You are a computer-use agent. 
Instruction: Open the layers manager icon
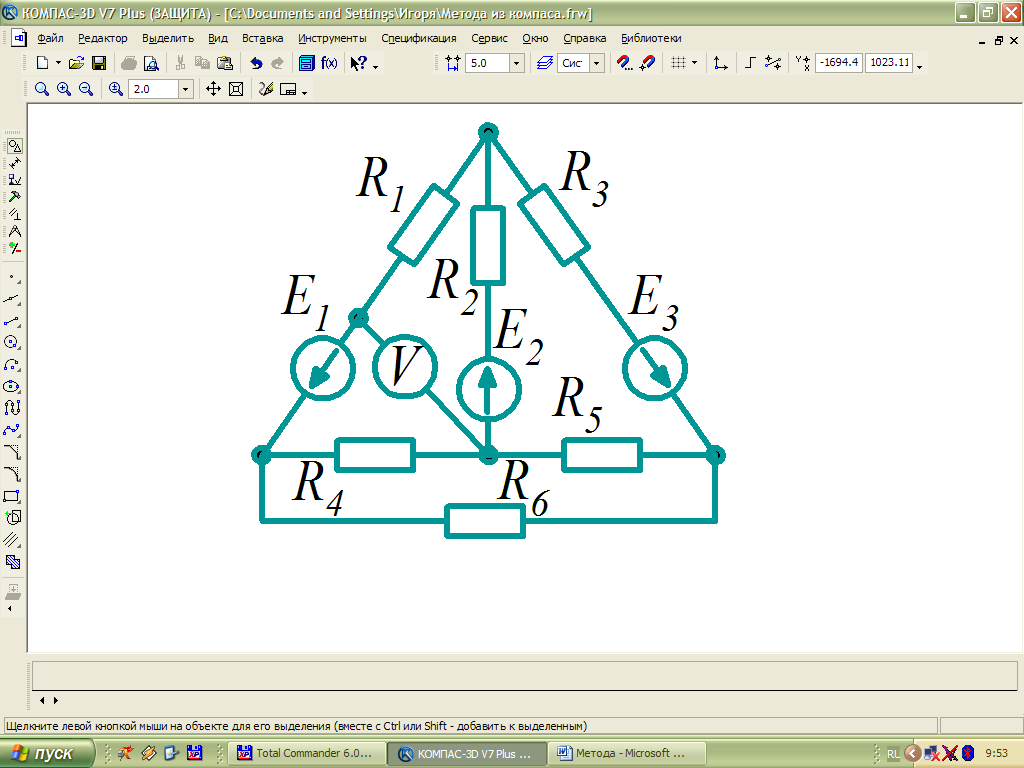(x=545, y=63)
